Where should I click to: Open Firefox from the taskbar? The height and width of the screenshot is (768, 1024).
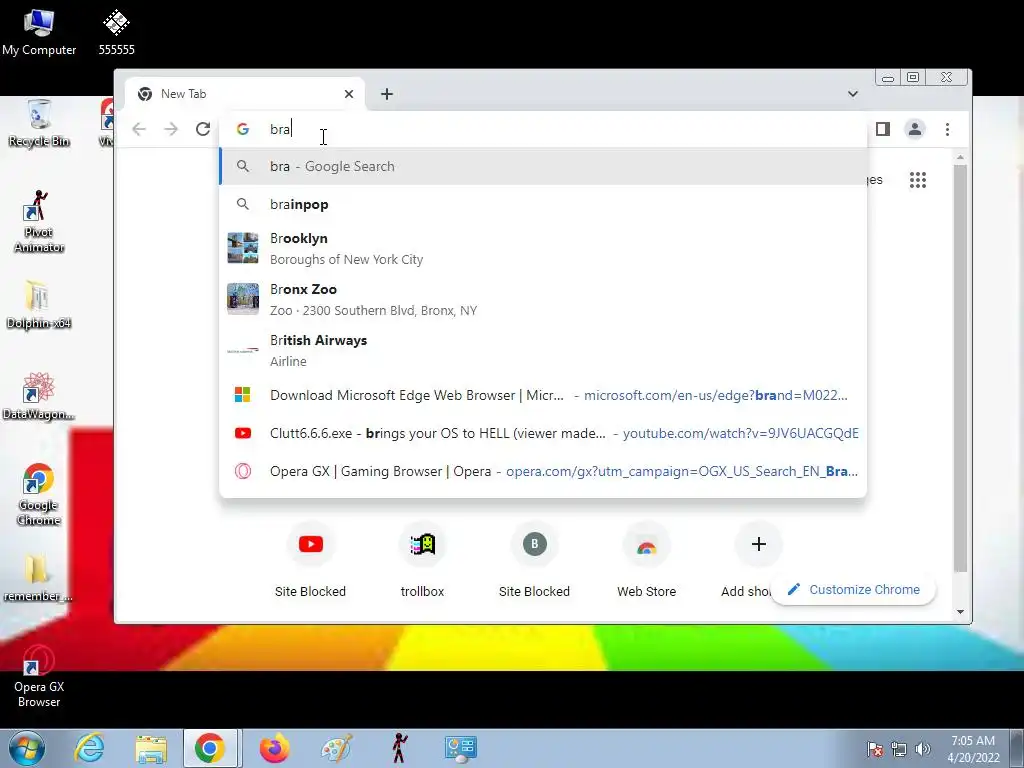click(x=274, y=748)
